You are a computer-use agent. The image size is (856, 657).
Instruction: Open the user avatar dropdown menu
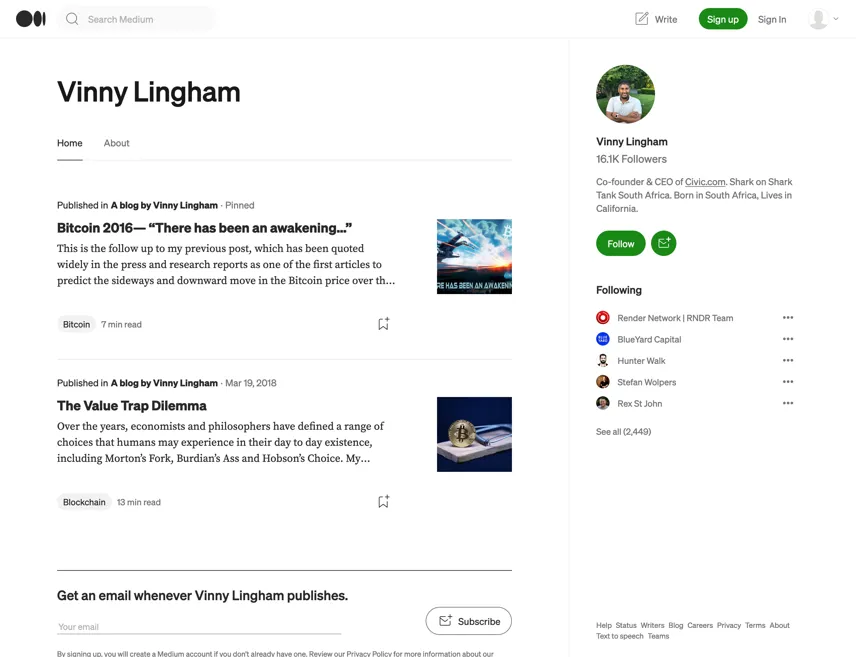[823, 19]
